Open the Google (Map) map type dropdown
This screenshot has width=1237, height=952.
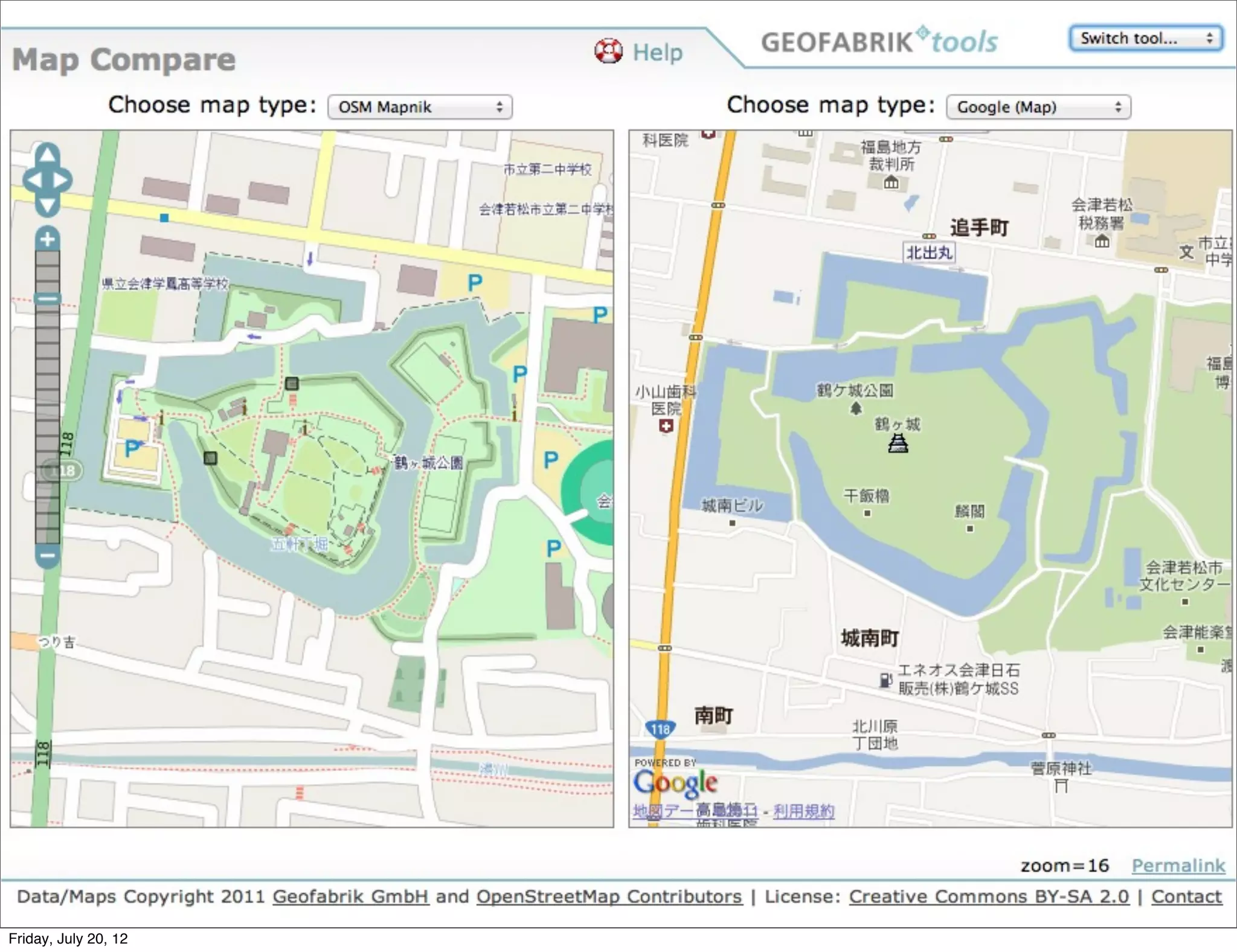click(x=1038, y=108)
